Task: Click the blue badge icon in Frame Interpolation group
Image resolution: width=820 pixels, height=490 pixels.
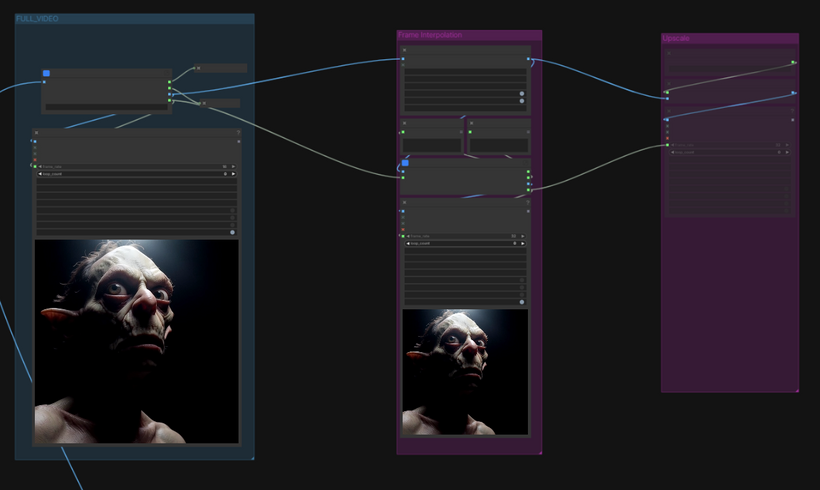Action: pos(405,162)
